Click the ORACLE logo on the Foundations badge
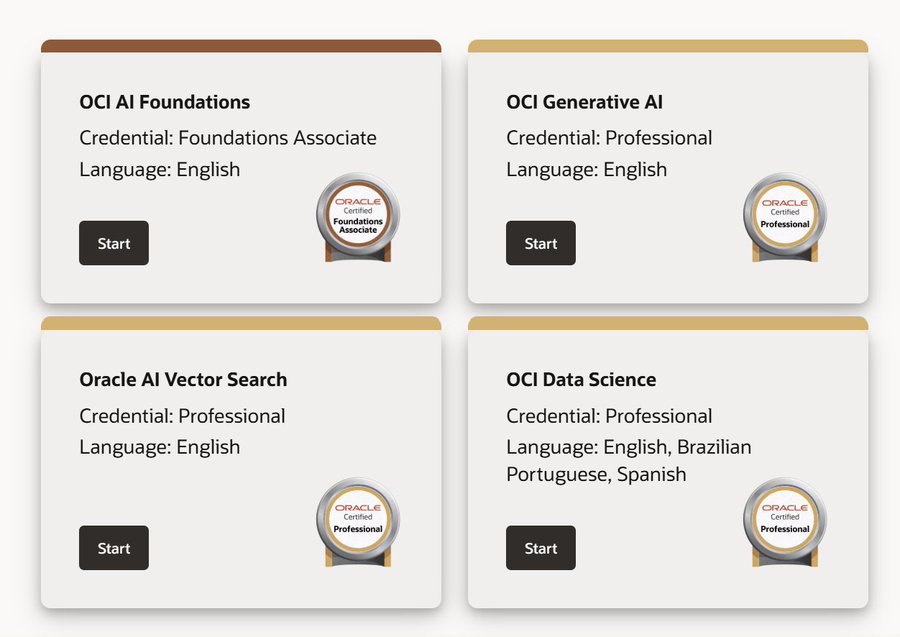The image size is (900, 637). point(358,199)
